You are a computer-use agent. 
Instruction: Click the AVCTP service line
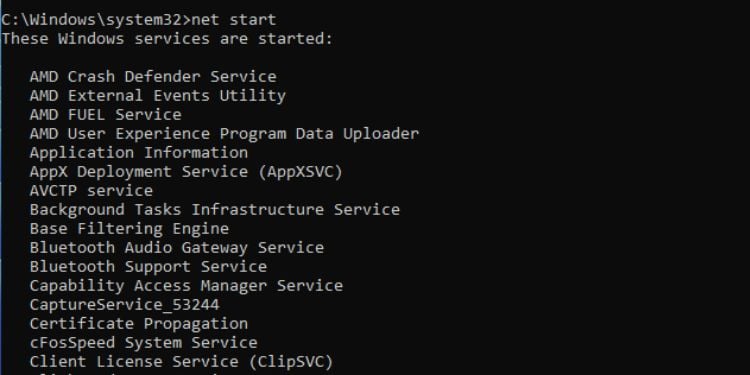click(x=91, y=191)
